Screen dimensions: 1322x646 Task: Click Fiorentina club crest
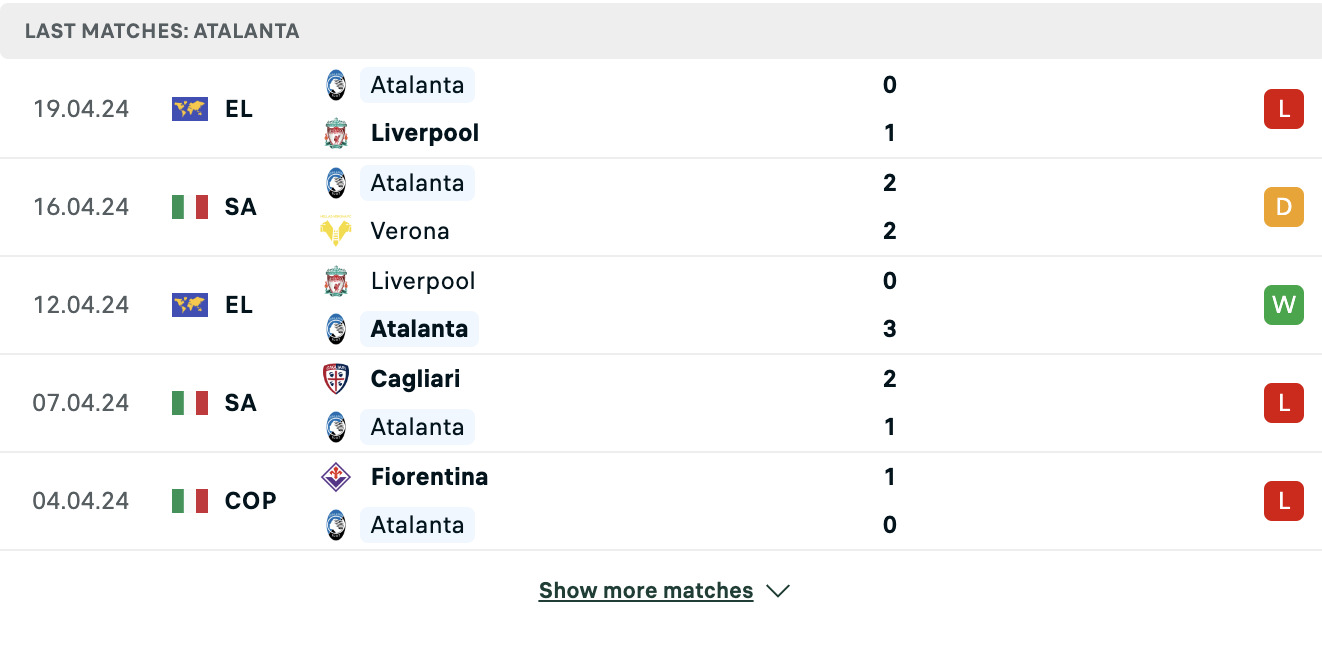336,477
